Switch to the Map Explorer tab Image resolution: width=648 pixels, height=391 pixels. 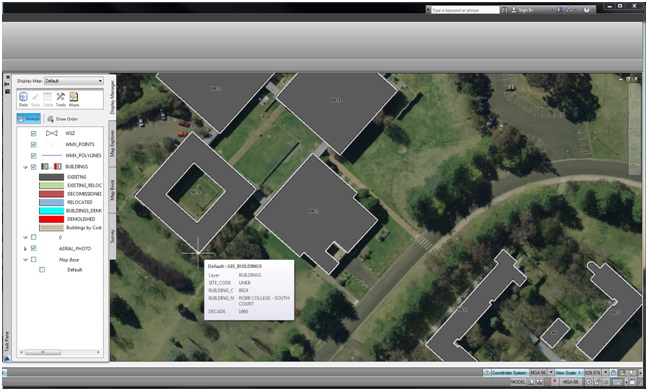click(x=112, y=143)
